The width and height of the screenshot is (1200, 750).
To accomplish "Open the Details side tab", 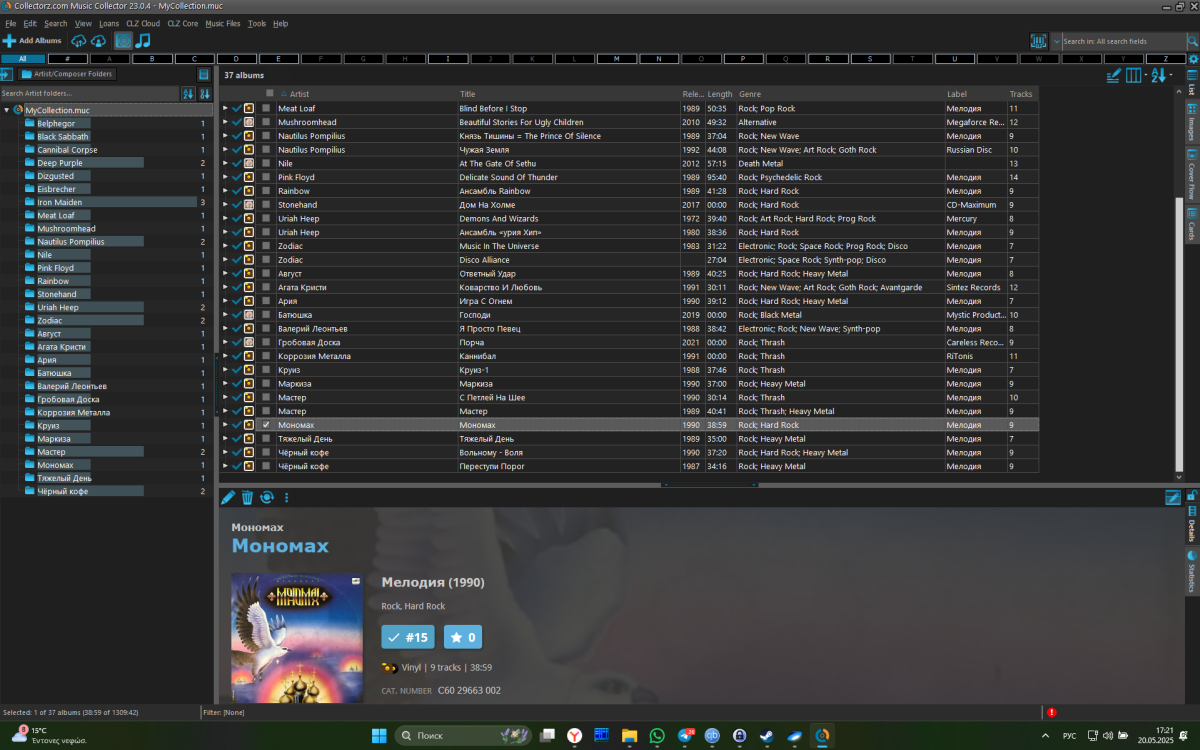I will coord(1192,522).
